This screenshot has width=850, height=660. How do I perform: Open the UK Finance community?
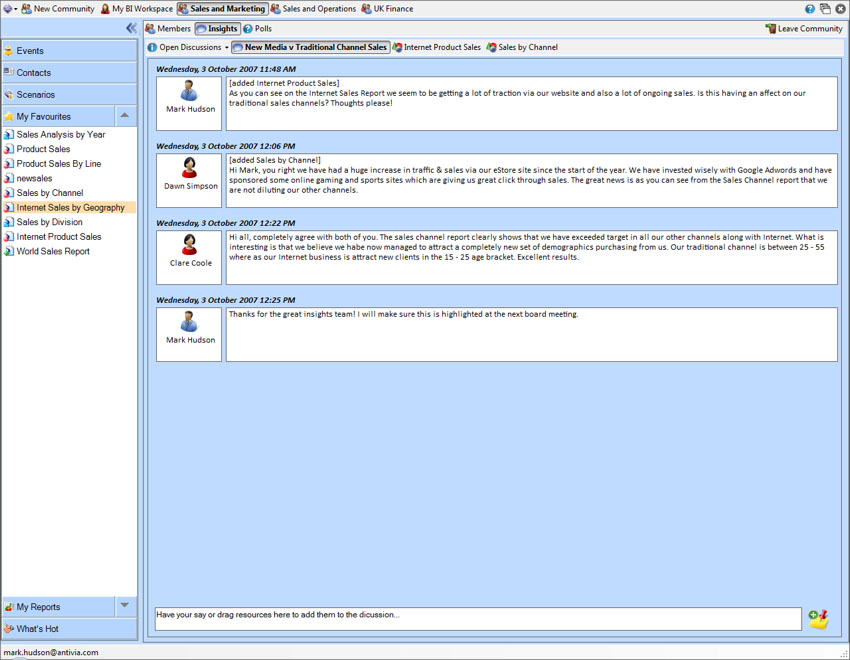(387, 9)
